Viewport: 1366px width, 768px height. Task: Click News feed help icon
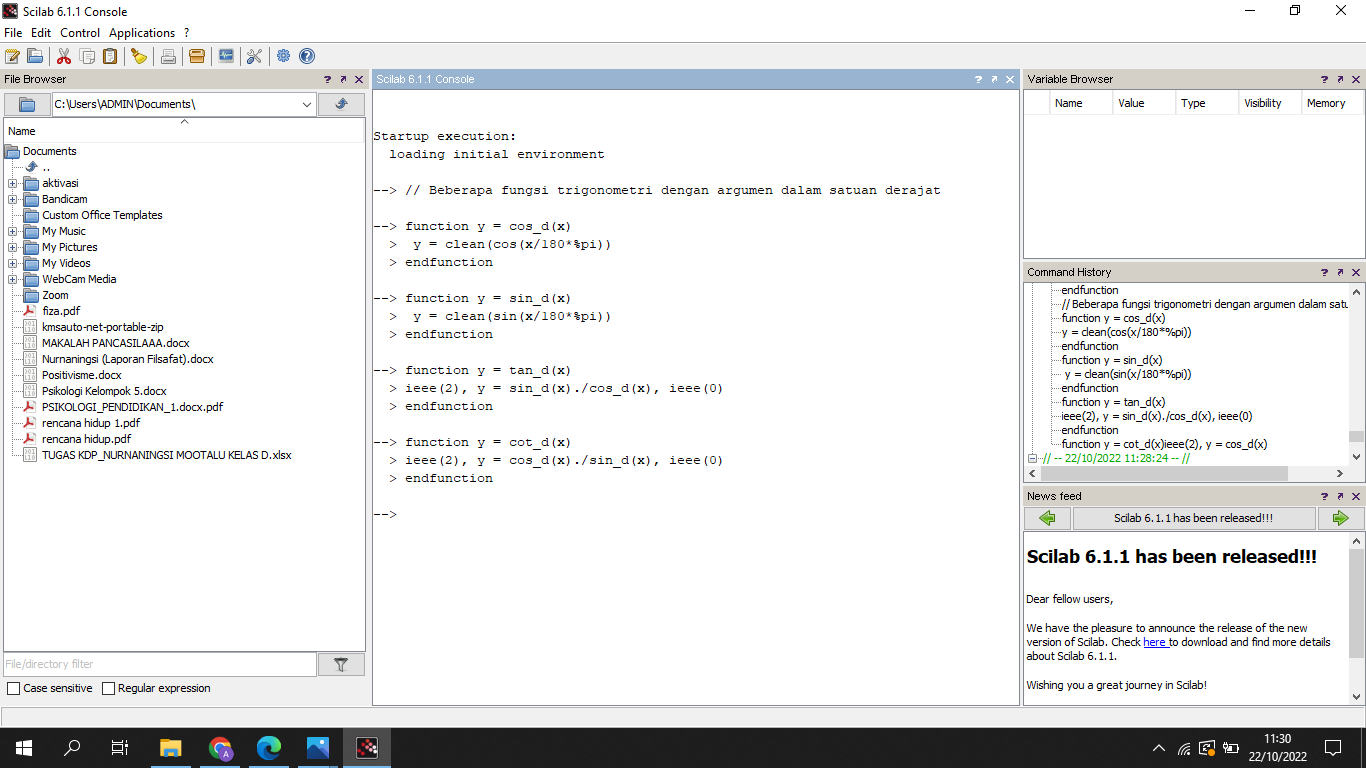(1325, 496)
